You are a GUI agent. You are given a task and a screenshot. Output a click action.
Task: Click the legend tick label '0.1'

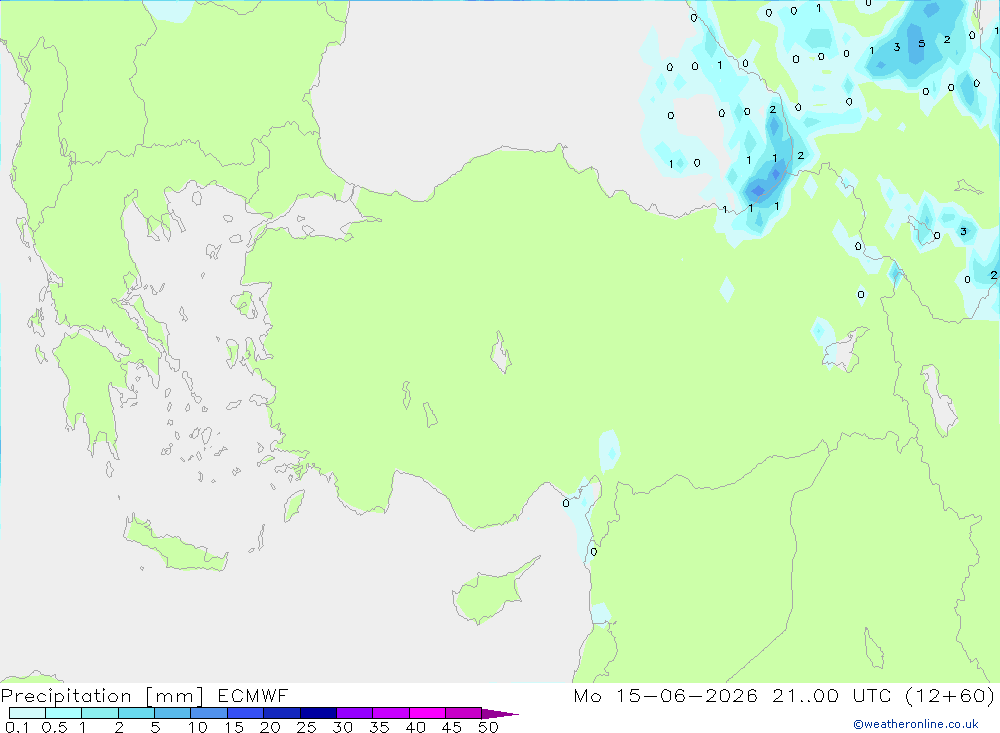point(17,727)
